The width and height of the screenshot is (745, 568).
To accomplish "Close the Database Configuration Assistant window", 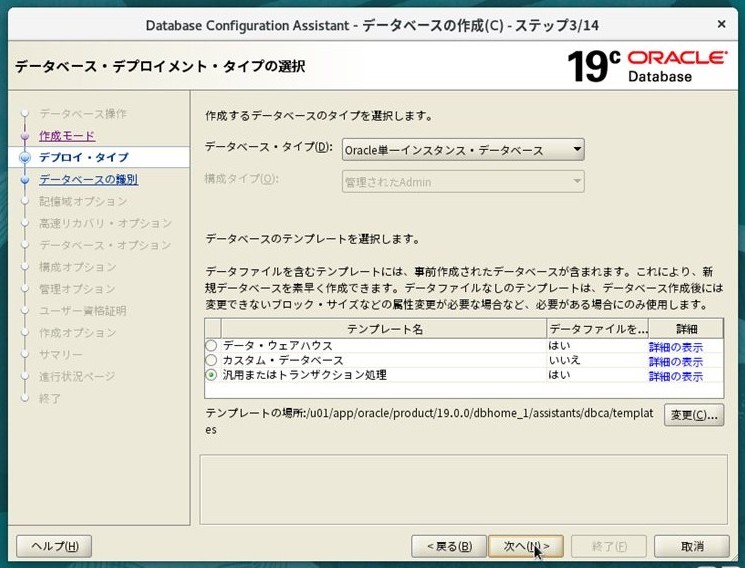I will click(x=721, y=24).
